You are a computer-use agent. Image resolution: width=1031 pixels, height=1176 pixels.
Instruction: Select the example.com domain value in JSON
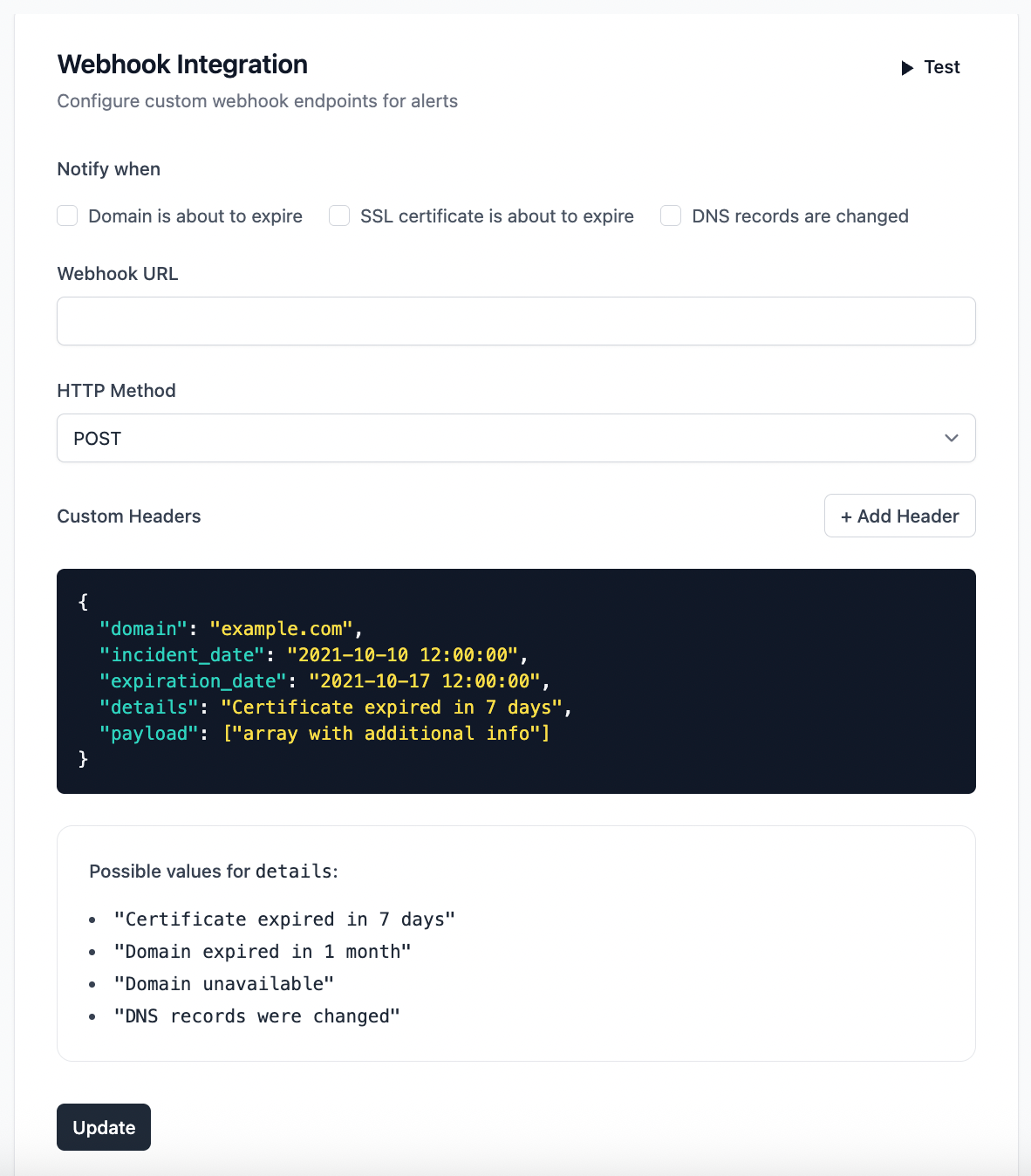click(283, 628)
